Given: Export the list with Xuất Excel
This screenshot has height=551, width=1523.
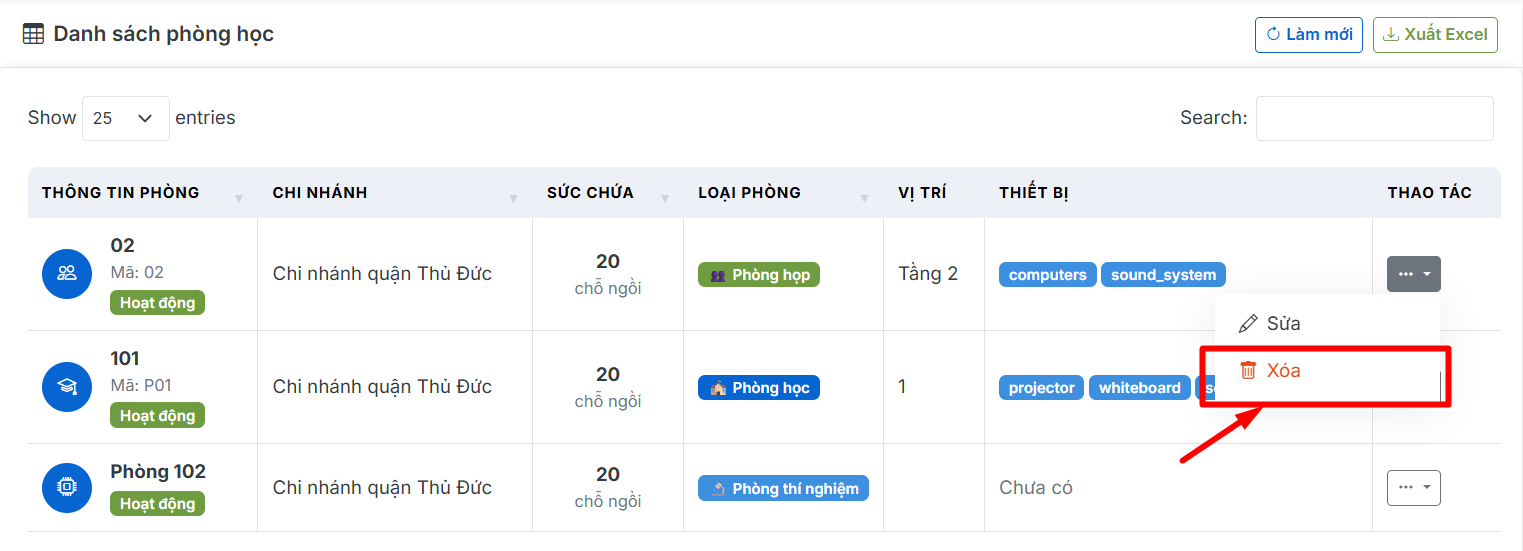Looking at the screenshot, I should click(x=1435, y=34).
